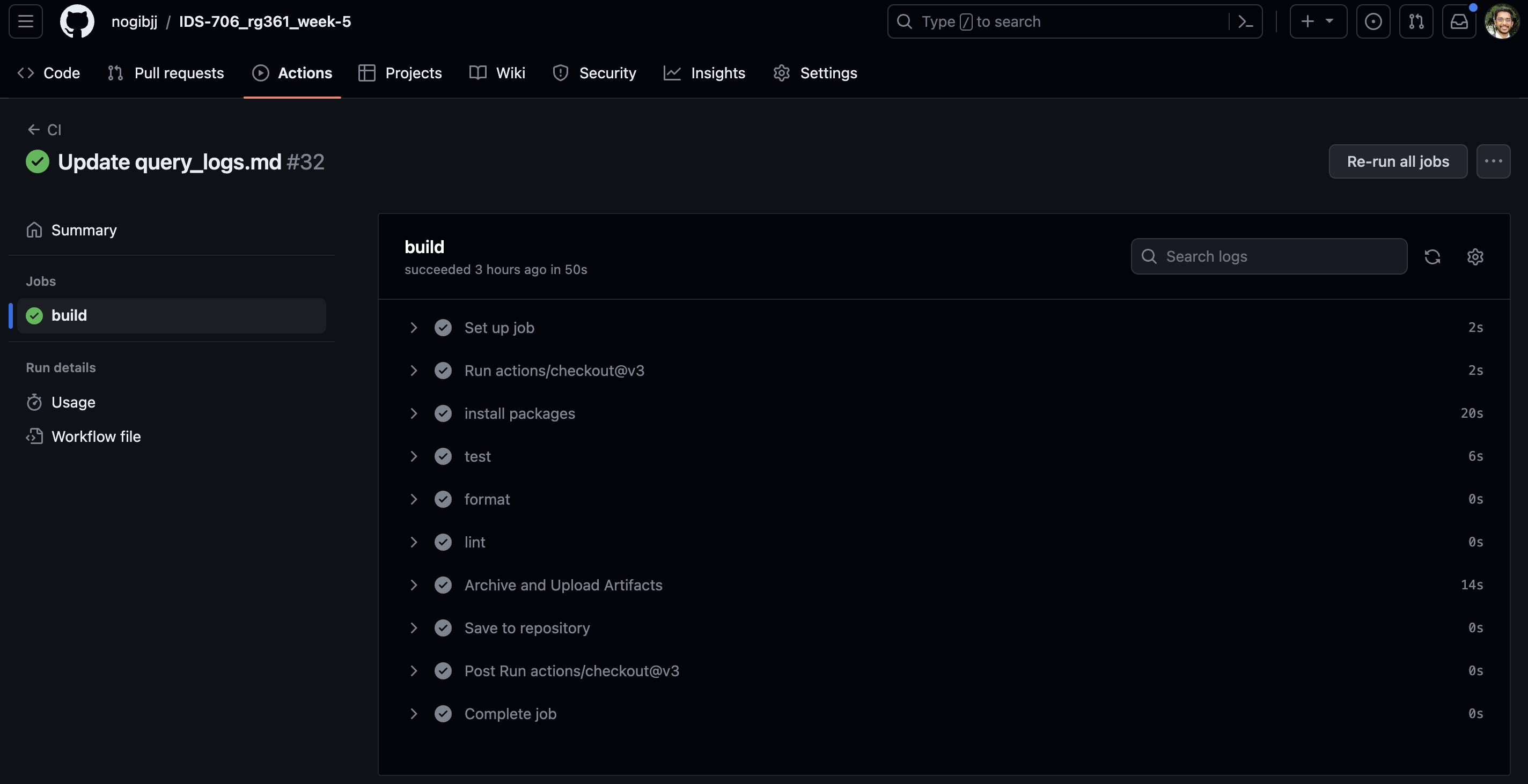Viewport: 1528px width, 784px height.
Task: Expand the install packages step
Action: coord(414,413)
